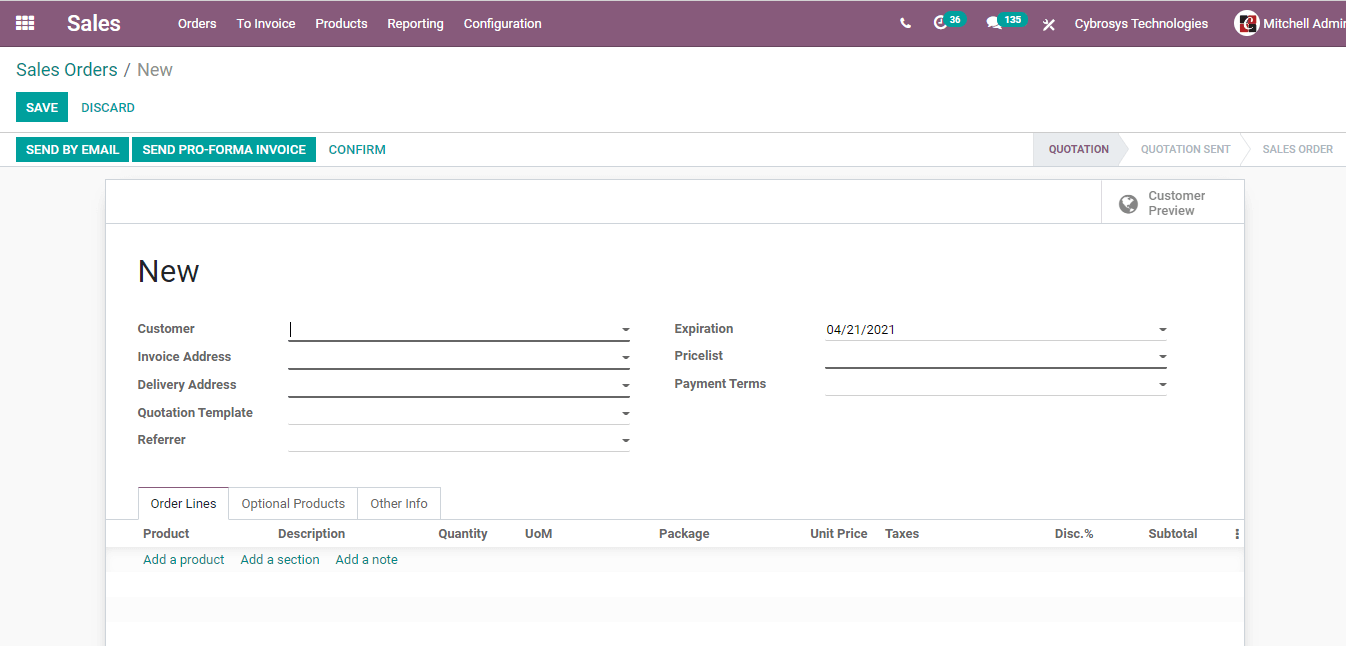Click Mitchell Admin user avatar
1346x646 pixels.
pyautogui.click(x=1246, y=23)
